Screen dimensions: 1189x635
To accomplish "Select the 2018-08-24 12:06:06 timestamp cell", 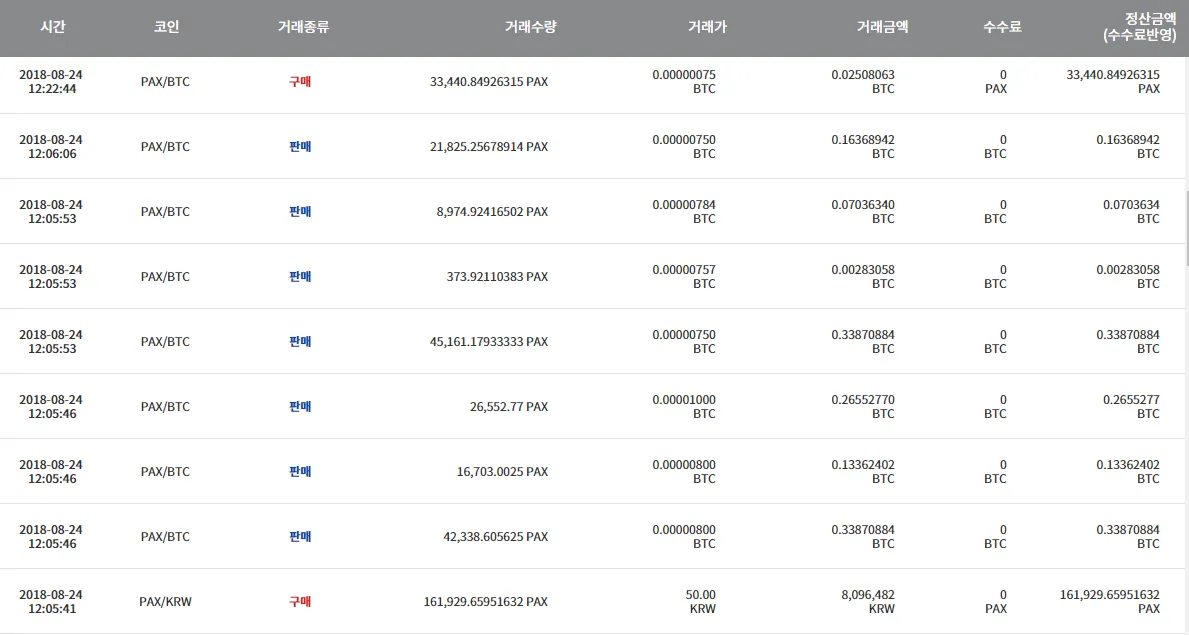I will click(51, 146).
